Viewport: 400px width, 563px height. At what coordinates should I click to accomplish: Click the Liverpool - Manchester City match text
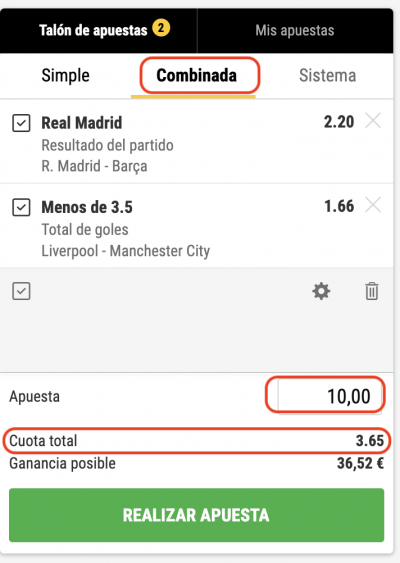click(x=126, y=251)
